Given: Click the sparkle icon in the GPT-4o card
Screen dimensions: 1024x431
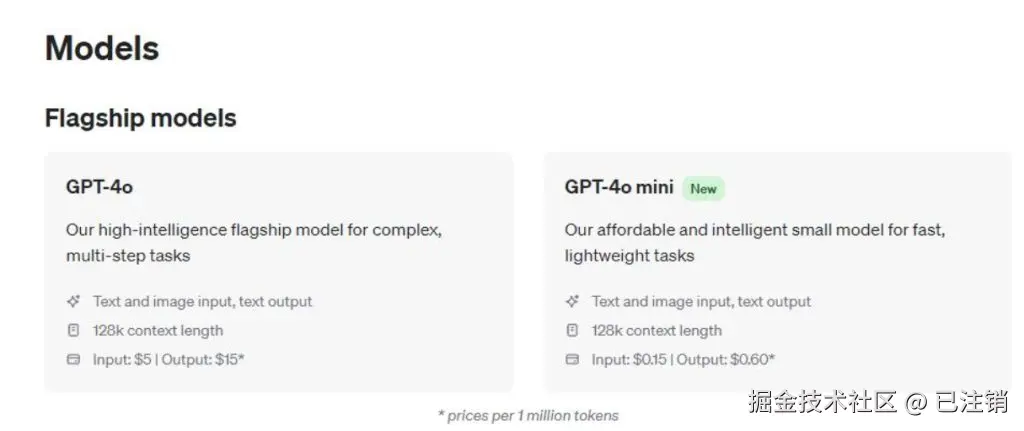Looking at the screenshot, I should [73, 301].
